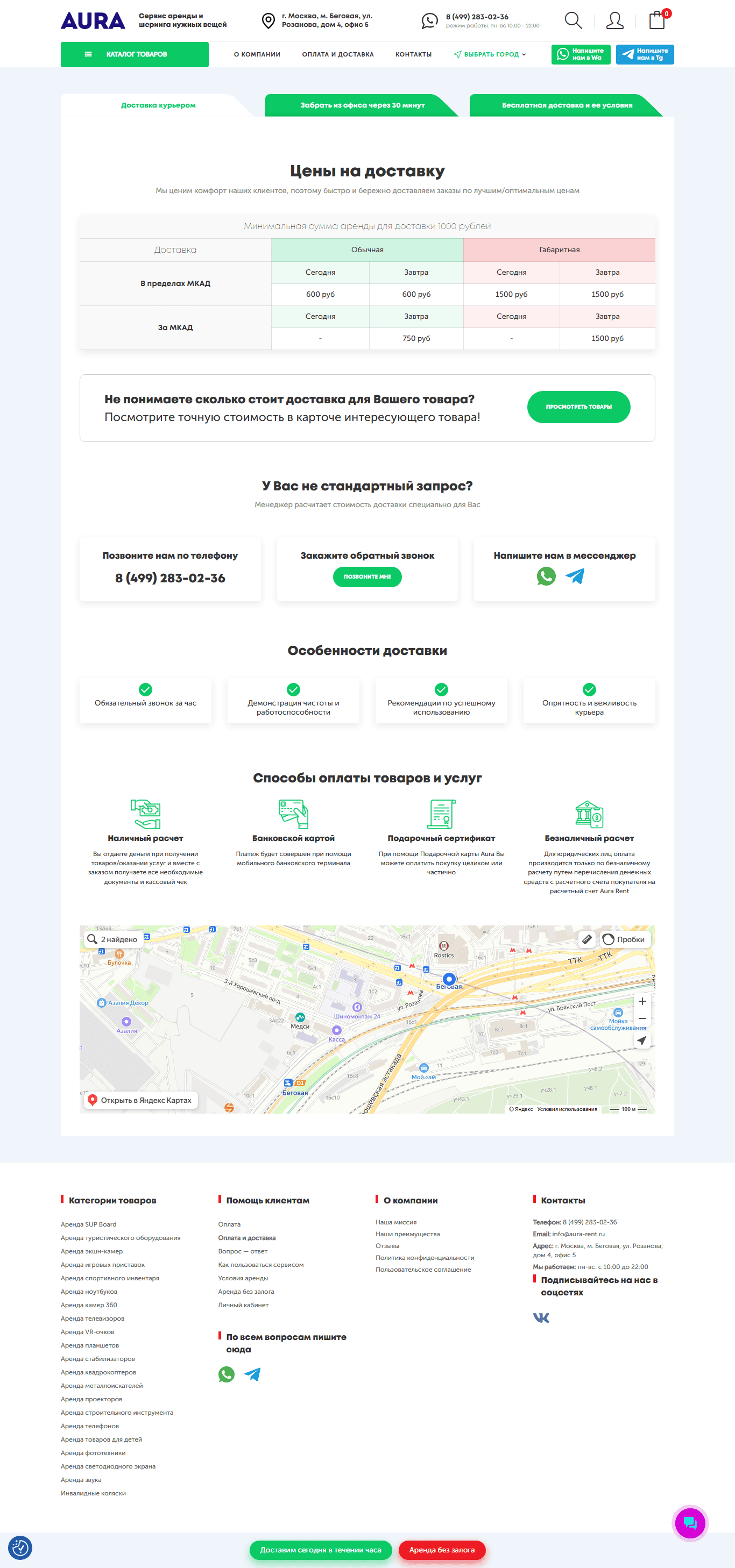Image resolution: width=735 pixels, height=1568 pixels.
Task: Open footer link Пользовательское соглашение
Action: (423, 1269)
